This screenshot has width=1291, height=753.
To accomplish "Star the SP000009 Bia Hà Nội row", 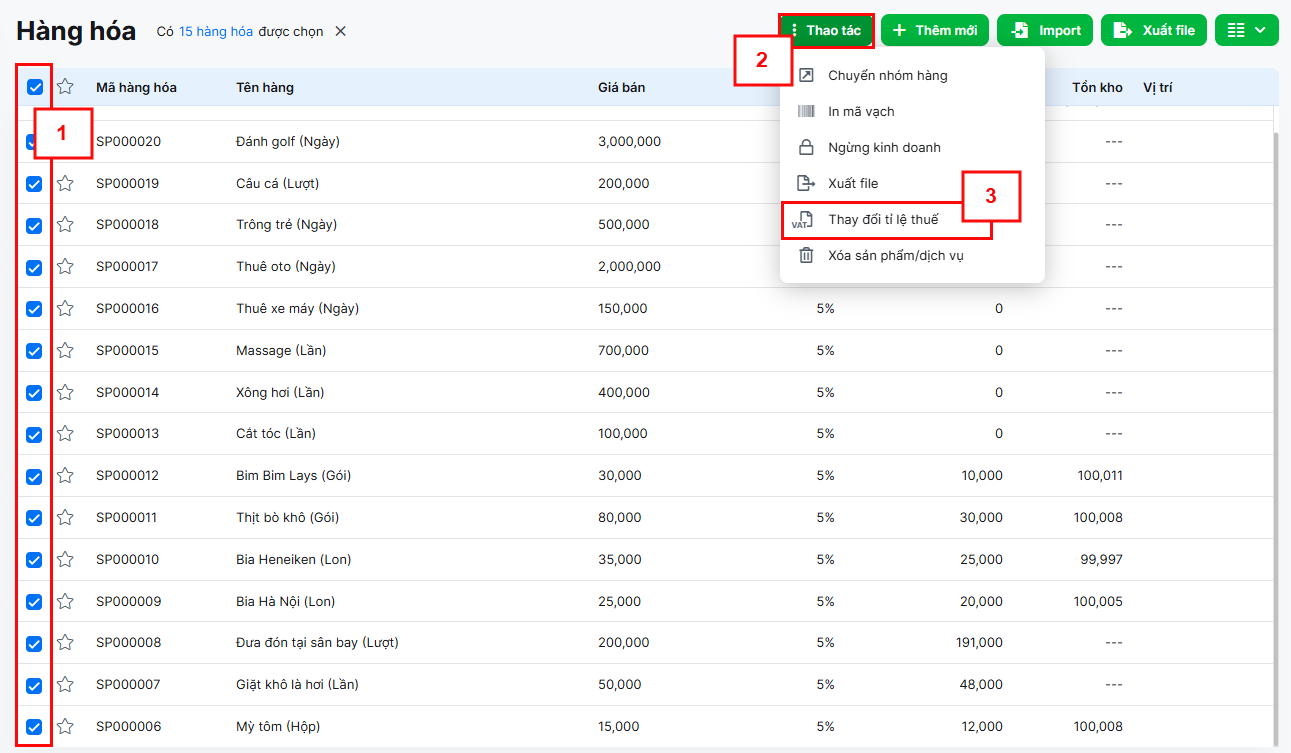I will point(65,602).
